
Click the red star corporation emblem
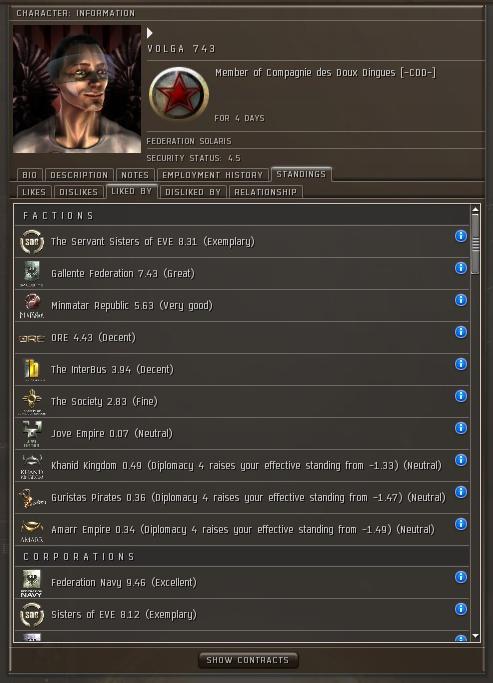(x=179, y=94)
